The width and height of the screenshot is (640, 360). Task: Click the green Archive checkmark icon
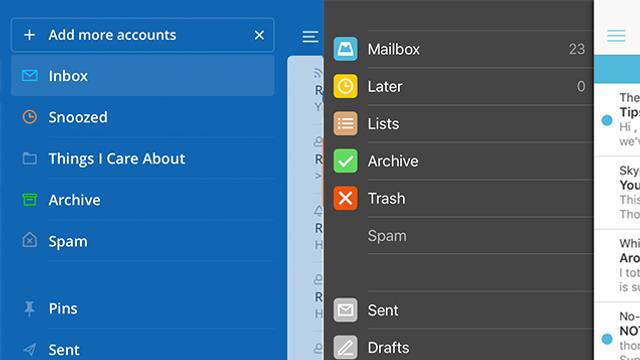click(345, 161)
